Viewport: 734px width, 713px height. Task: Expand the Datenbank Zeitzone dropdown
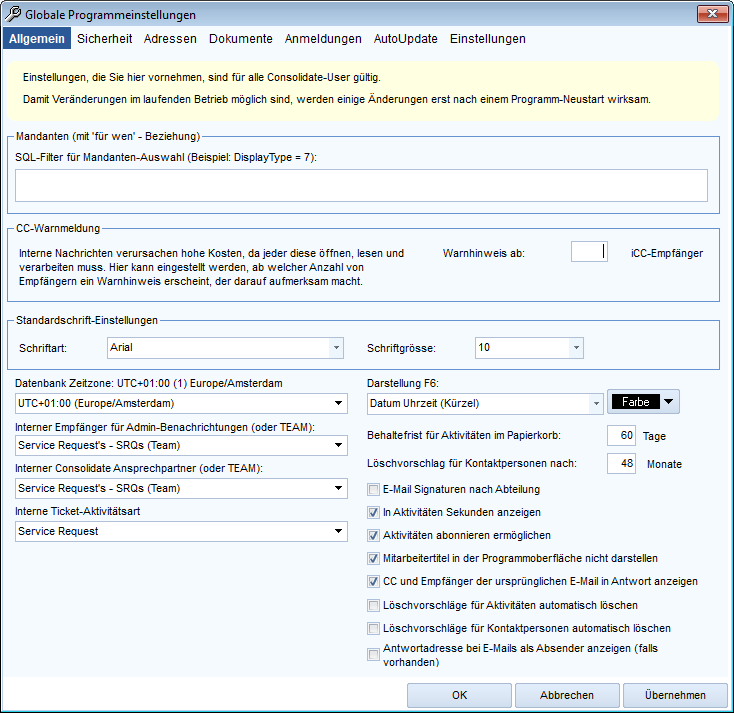click(339, 403)
